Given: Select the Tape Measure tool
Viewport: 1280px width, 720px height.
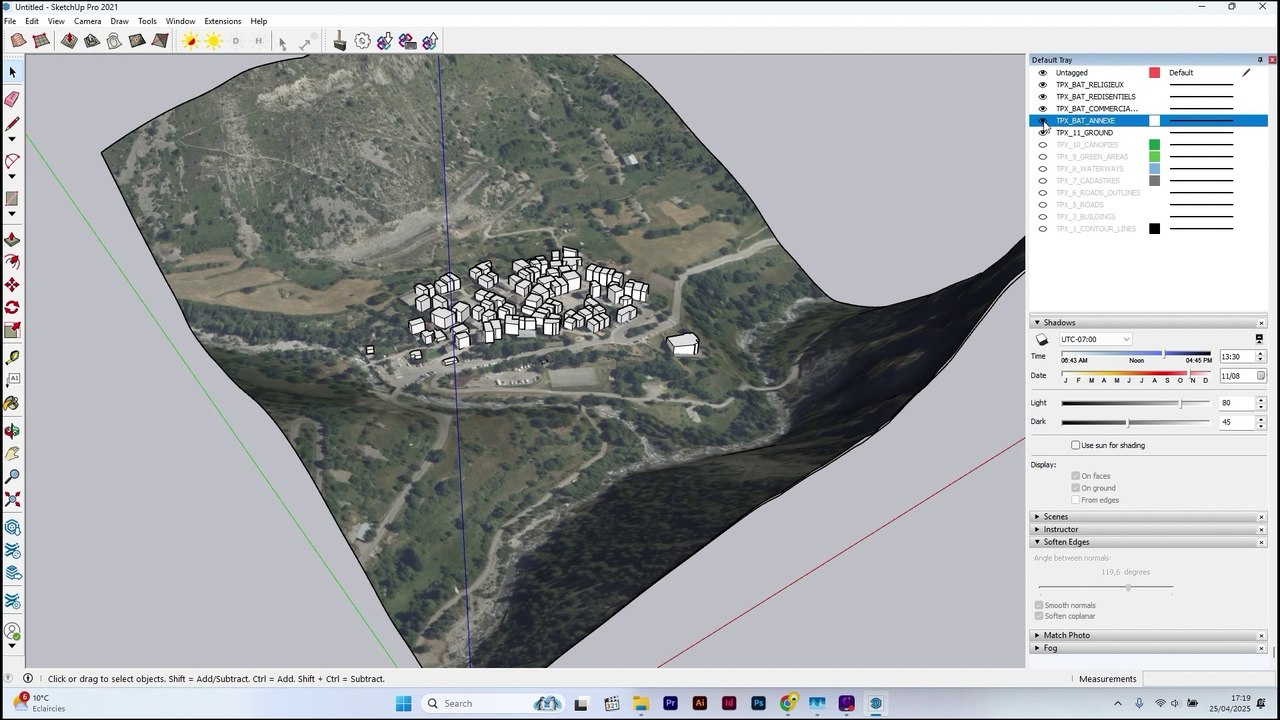Looking at the screenshot, I should (x=12, y=357).
